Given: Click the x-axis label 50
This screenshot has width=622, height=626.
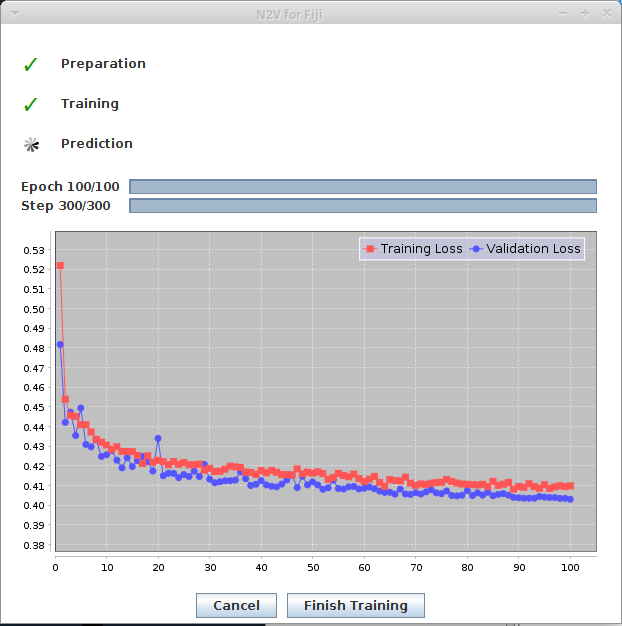Looking at the screenshot, I should pos(313,567).
